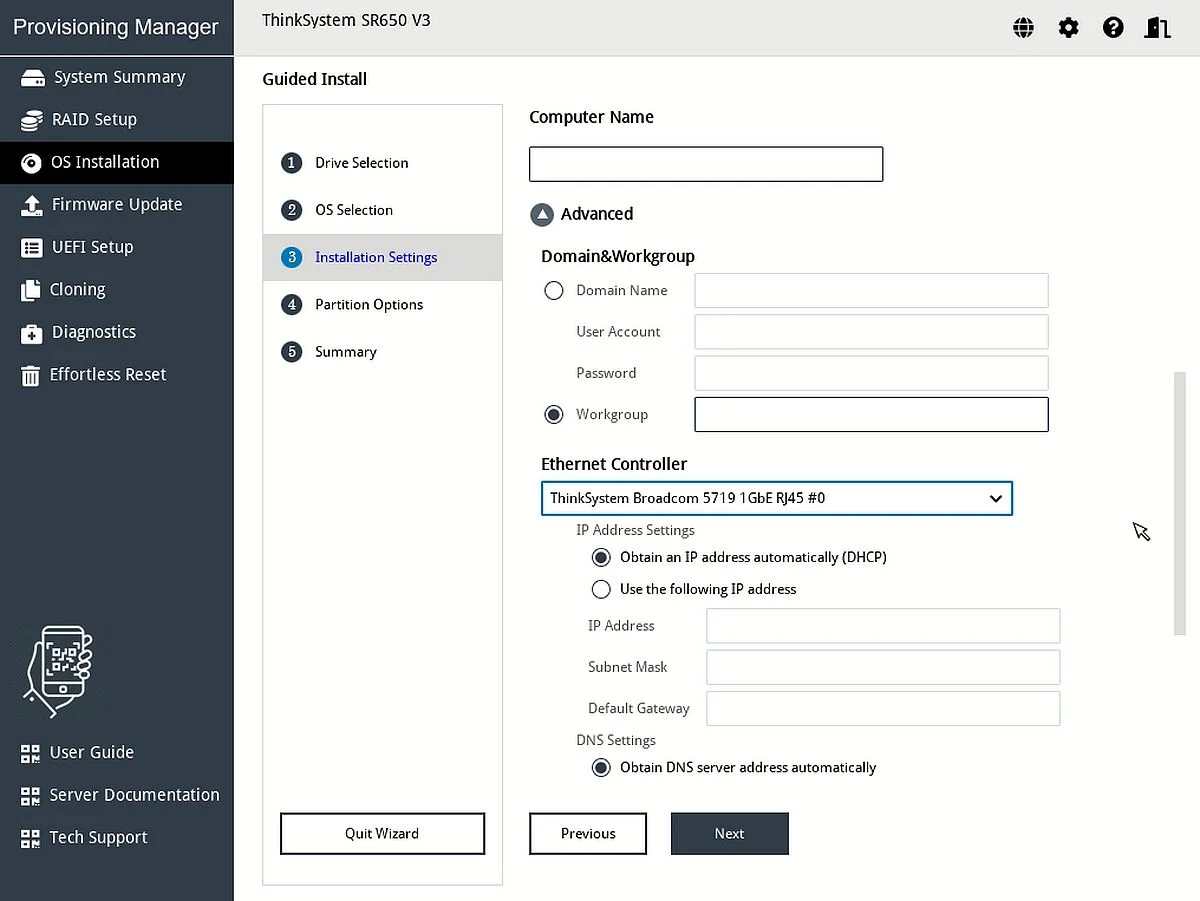Click the Tech Support QR icon
Screen dimensions: 1200x901
point(30,839)
